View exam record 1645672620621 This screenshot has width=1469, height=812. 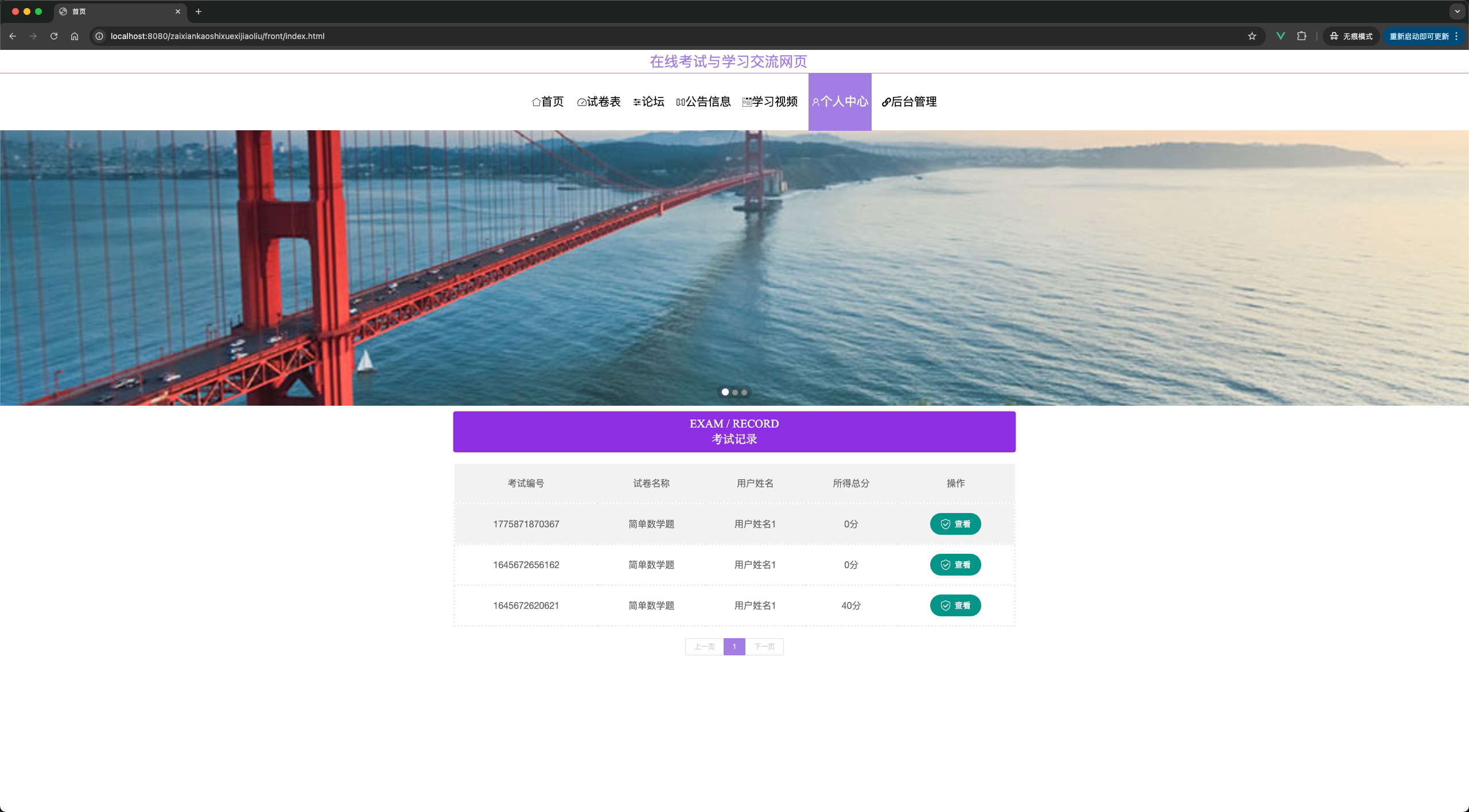955,605
